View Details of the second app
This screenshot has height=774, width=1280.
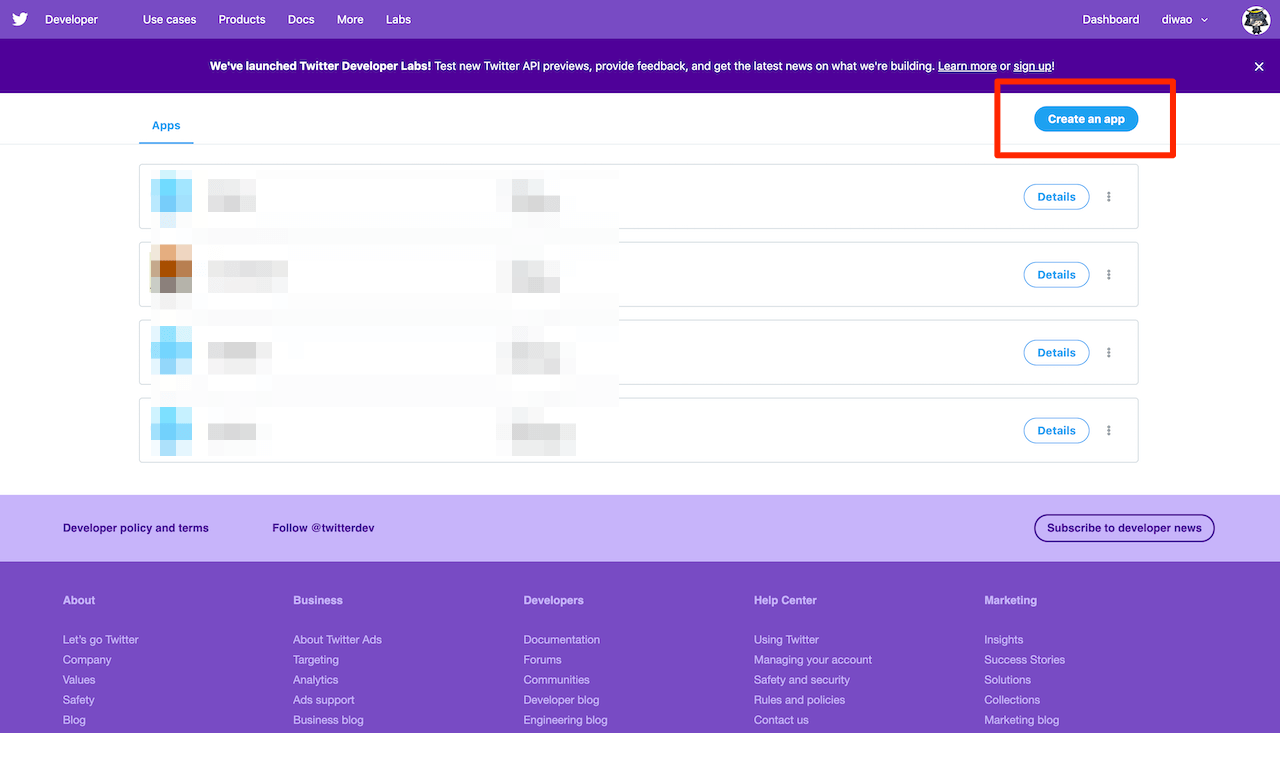[1056, 275]
